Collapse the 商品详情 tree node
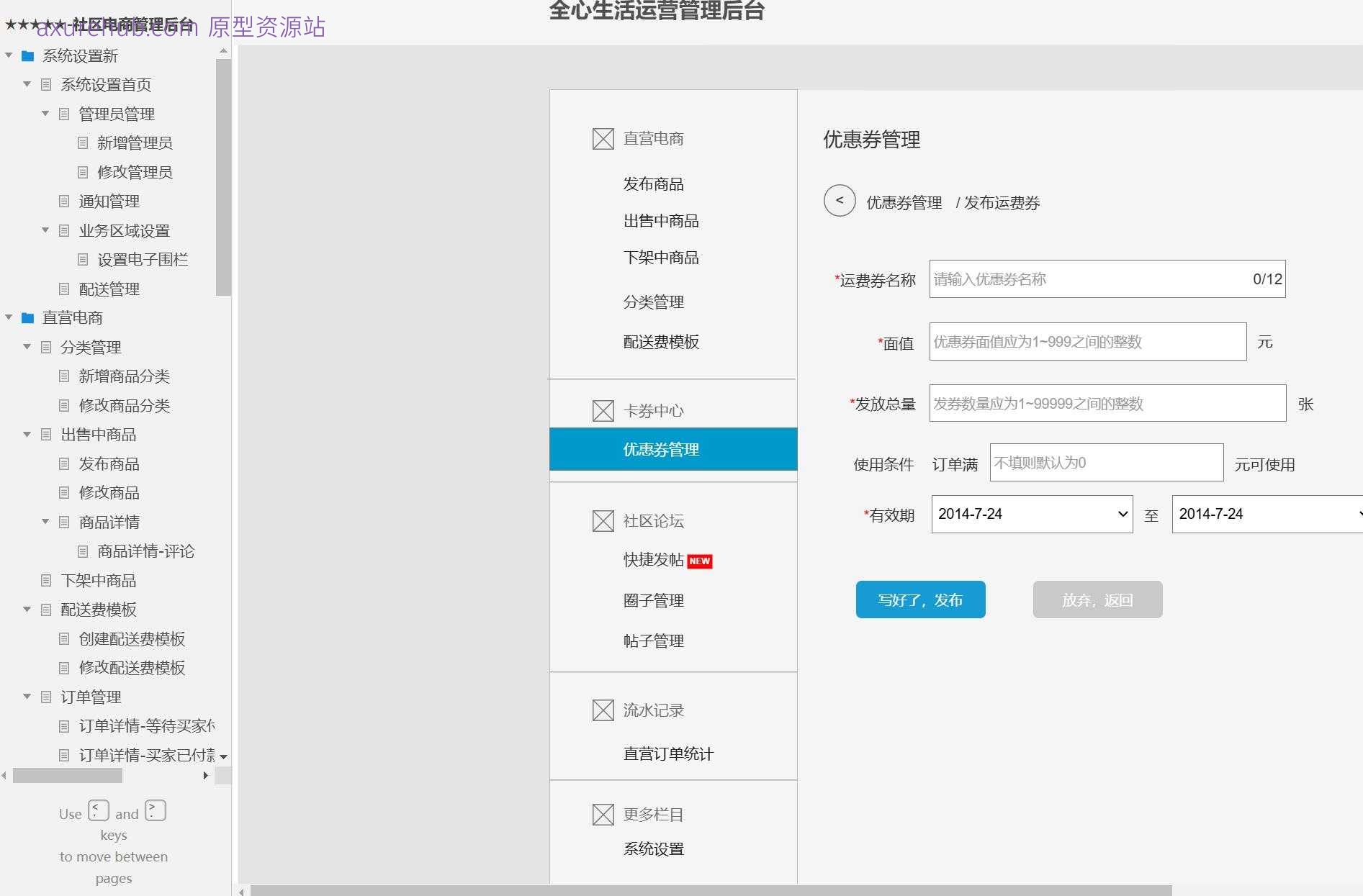 tap(45, 521)
